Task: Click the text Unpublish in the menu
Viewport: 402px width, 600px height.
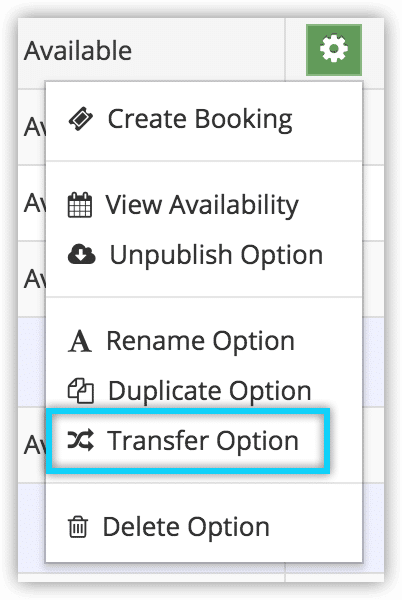Action: [x=173, y=255]
